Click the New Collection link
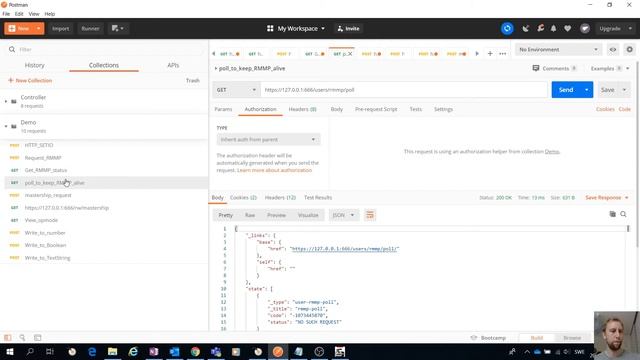Viewport: 640px width, 360px height. tap(30, 80)
